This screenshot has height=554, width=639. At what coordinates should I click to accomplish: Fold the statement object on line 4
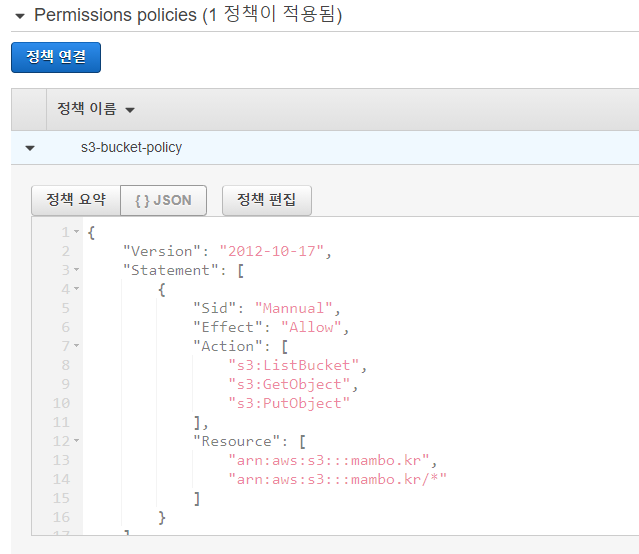[x=76, y=290]
